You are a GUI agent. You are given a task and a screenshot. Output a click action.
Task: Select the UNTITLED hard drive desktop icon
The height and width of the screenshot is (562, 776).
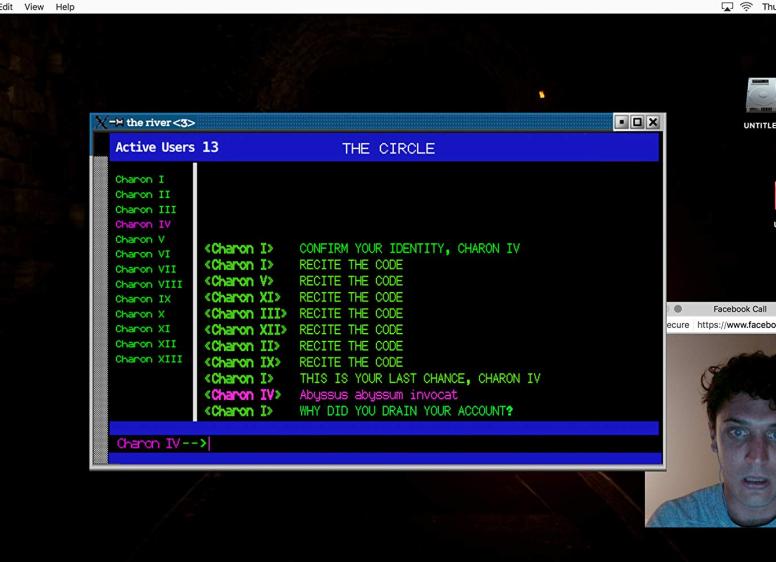760,98
